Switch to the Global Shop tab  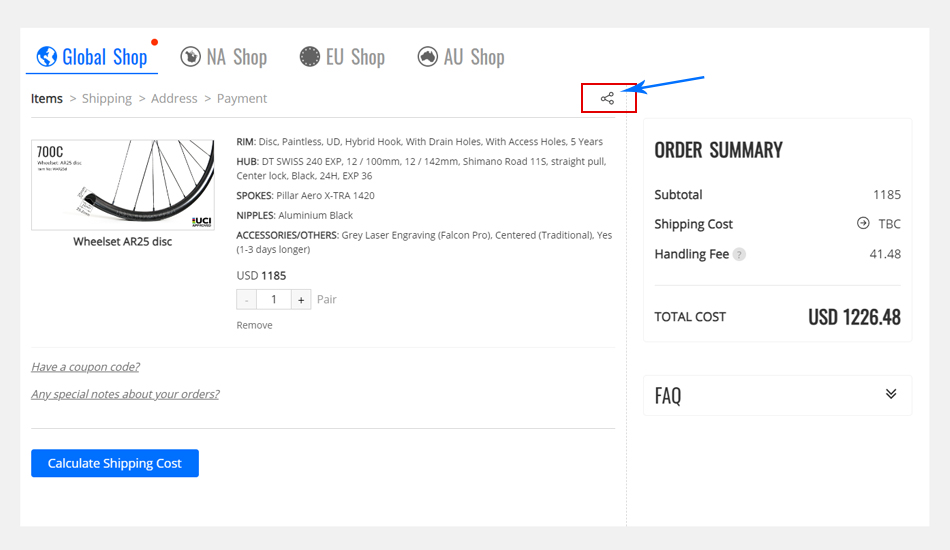coord(92,57)
